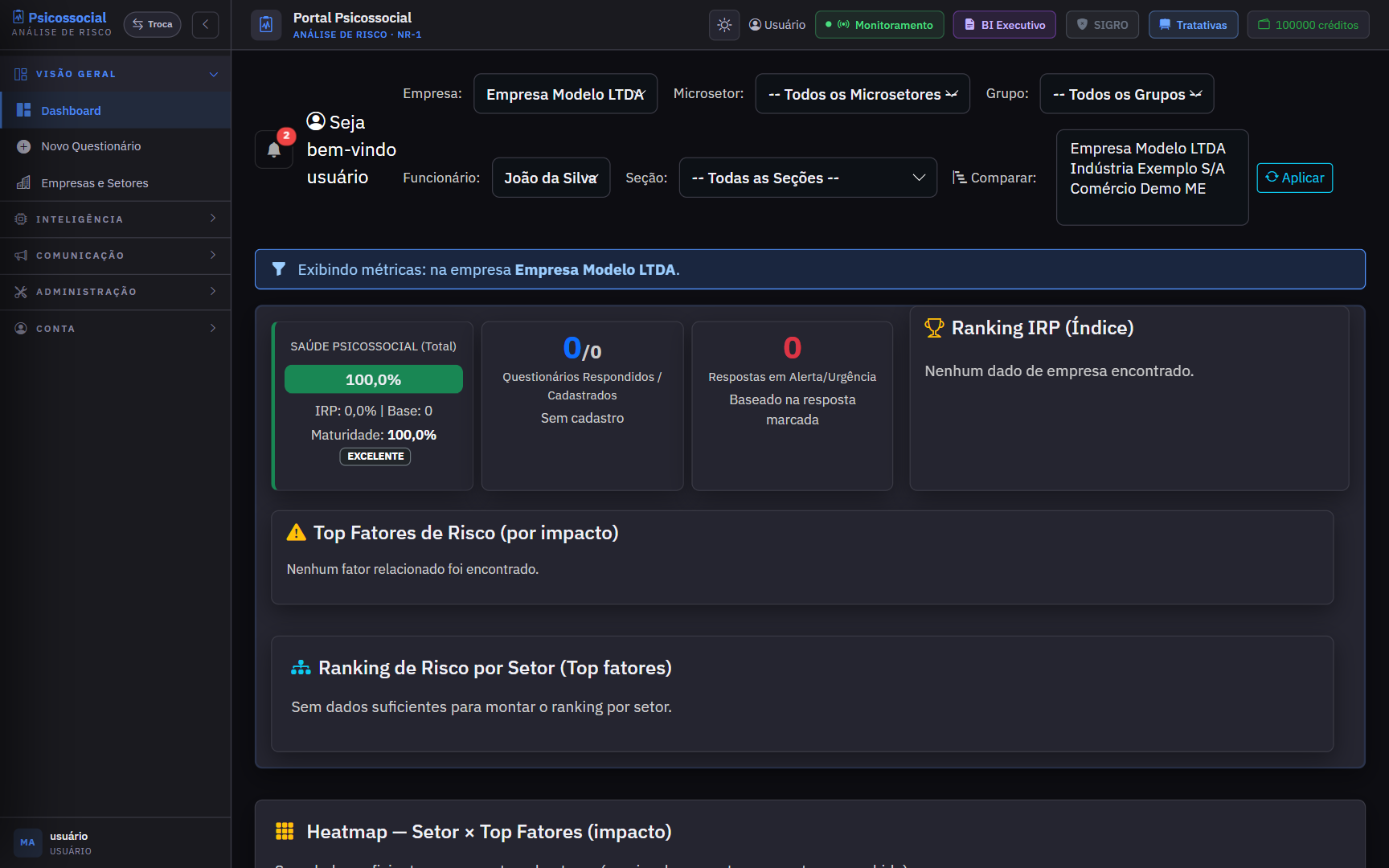Click the filter funnel icon
The width and height of the screenshot is (1389, 868).
(x=279, y=269)
